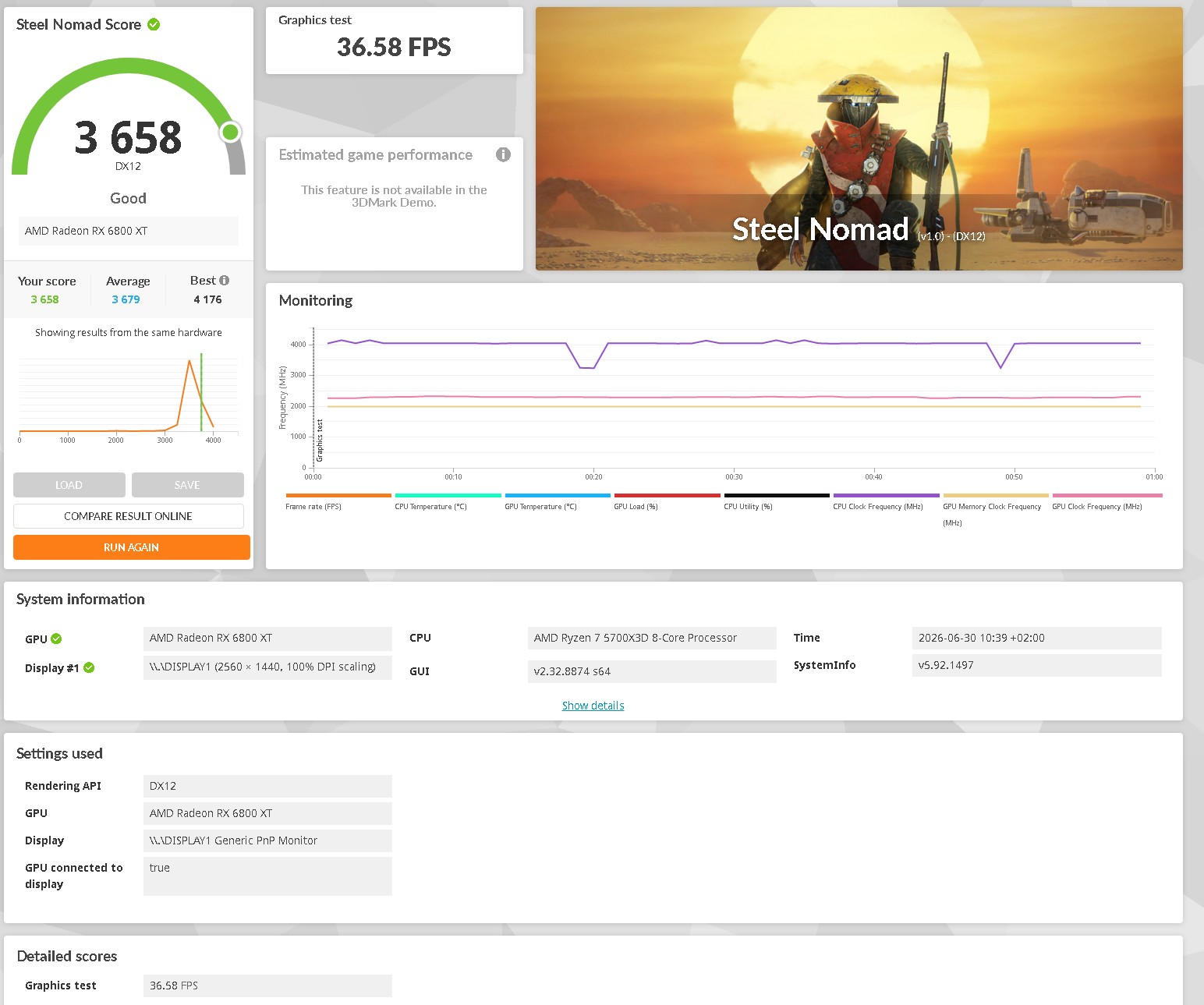Click the GPU connected to display true value
Image resolution: width=1204 pixels, height=1005 pixels.
click(267, 876)
